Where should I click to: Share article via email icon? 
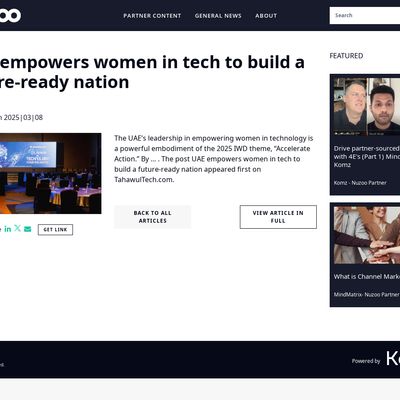(x=28, y=229)
